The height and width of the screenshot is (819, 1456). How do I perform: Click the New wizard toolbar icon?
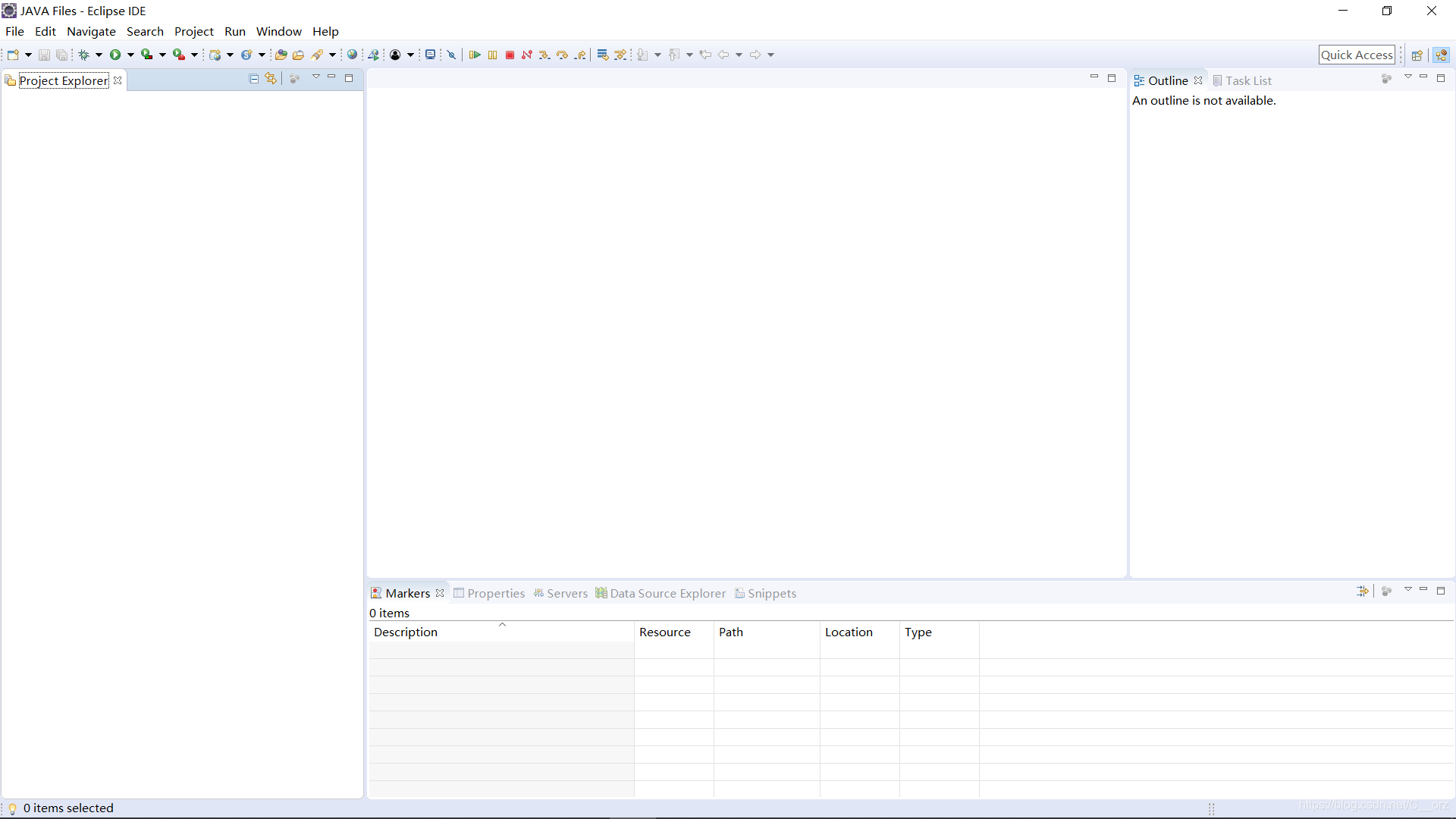(x=13, y=55)
